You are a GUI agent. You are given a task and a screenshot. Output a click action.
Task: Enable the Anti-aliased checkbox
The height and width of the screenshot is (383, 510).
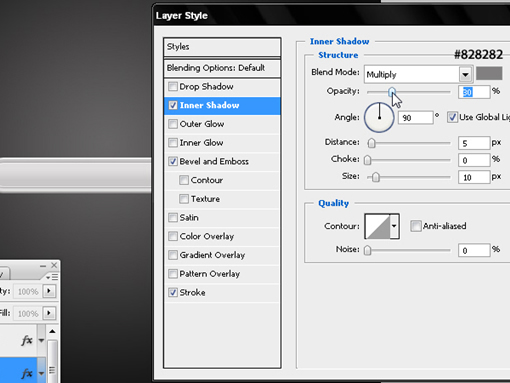[415, 226]
